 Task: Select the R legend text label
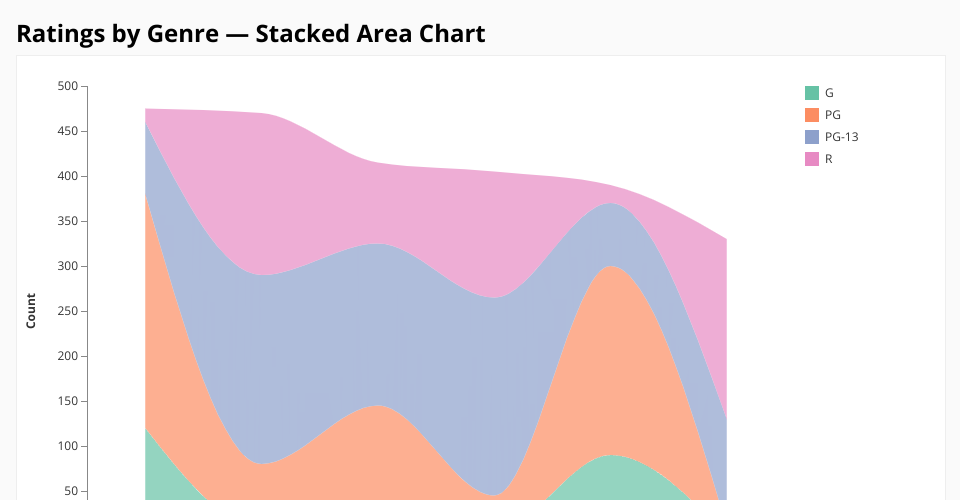[x=829, y=159]
